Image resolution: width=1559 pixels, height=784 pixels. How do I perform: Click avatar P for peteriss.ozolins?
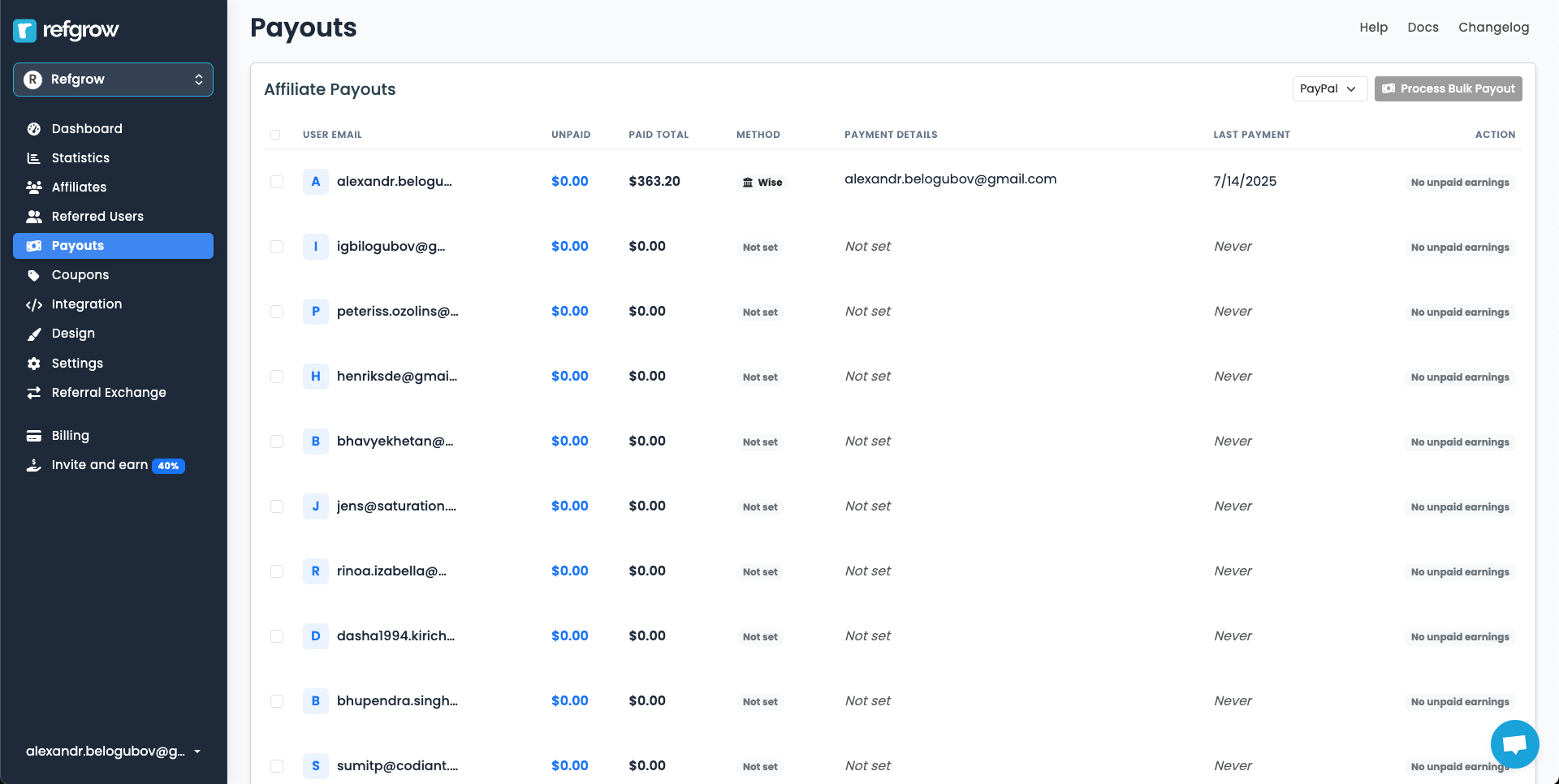tap(316, 312)
